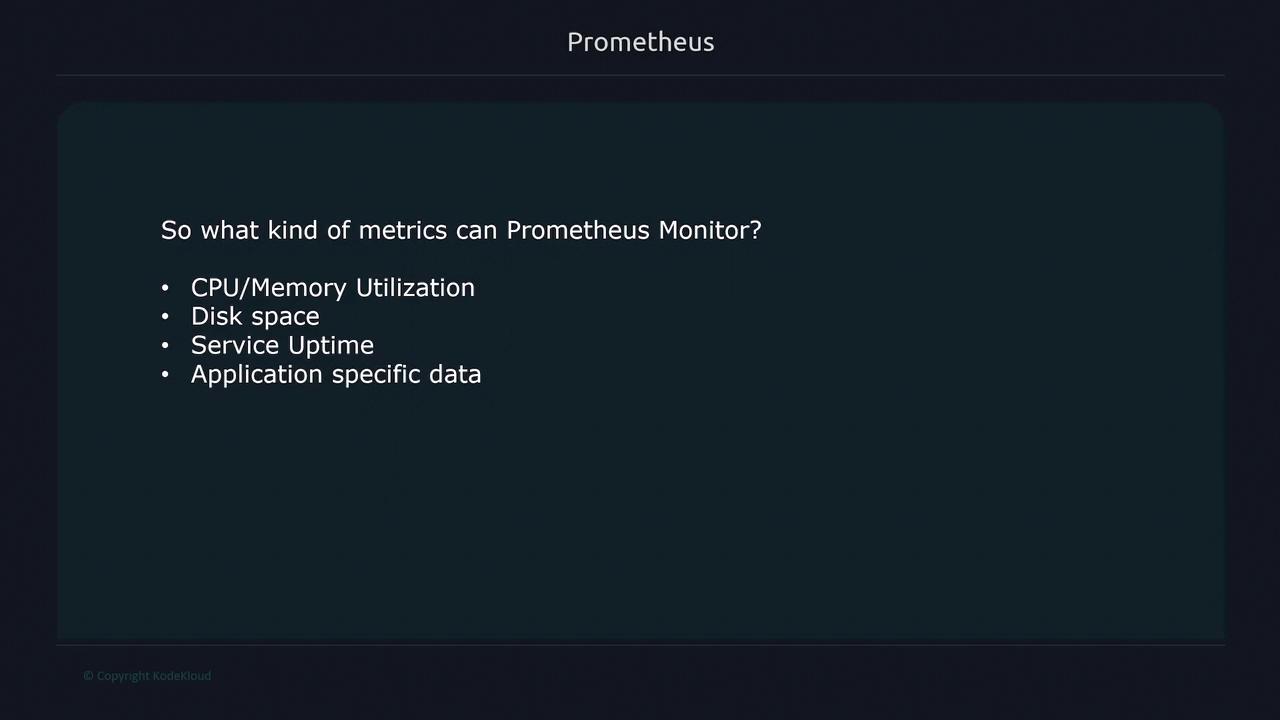The height and width of the screenshot is (720, 1280).
Task: Click the word 'KodeKloud' in the footer
Action: pos(181,676)
